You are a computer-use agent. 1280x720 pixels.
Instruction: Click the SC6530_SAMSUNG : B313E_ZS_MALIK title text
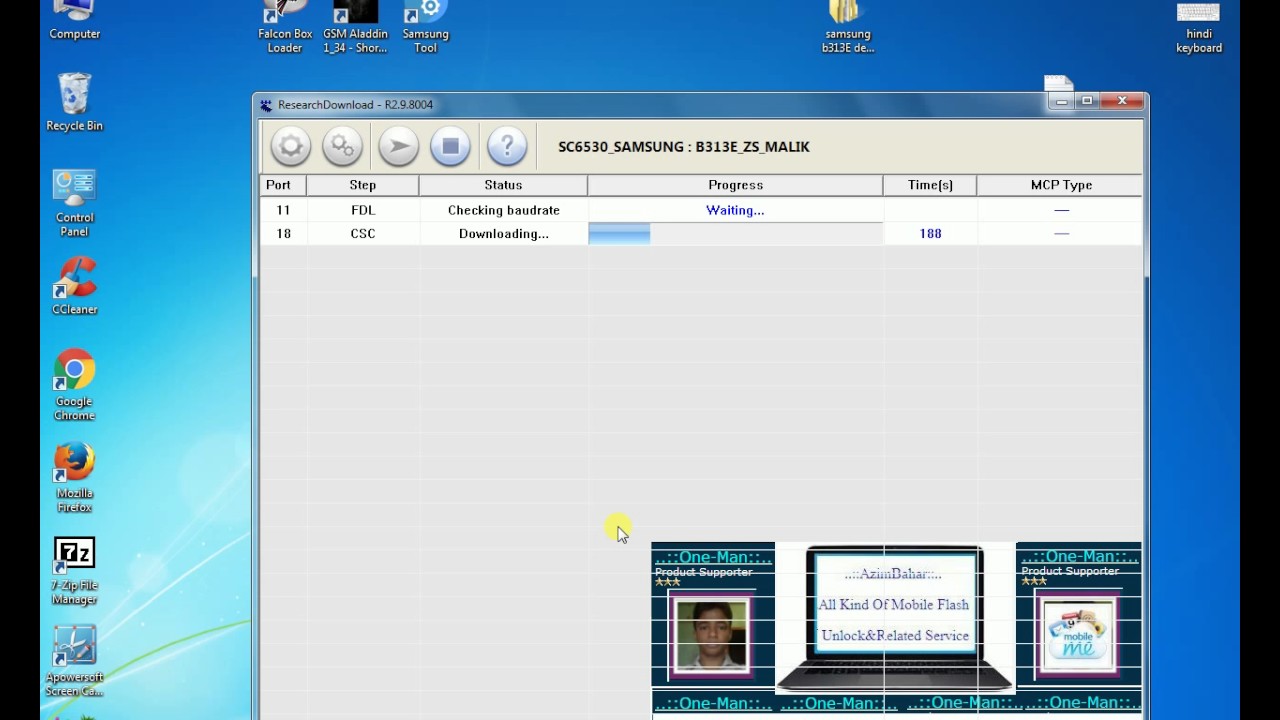[684, 147]
